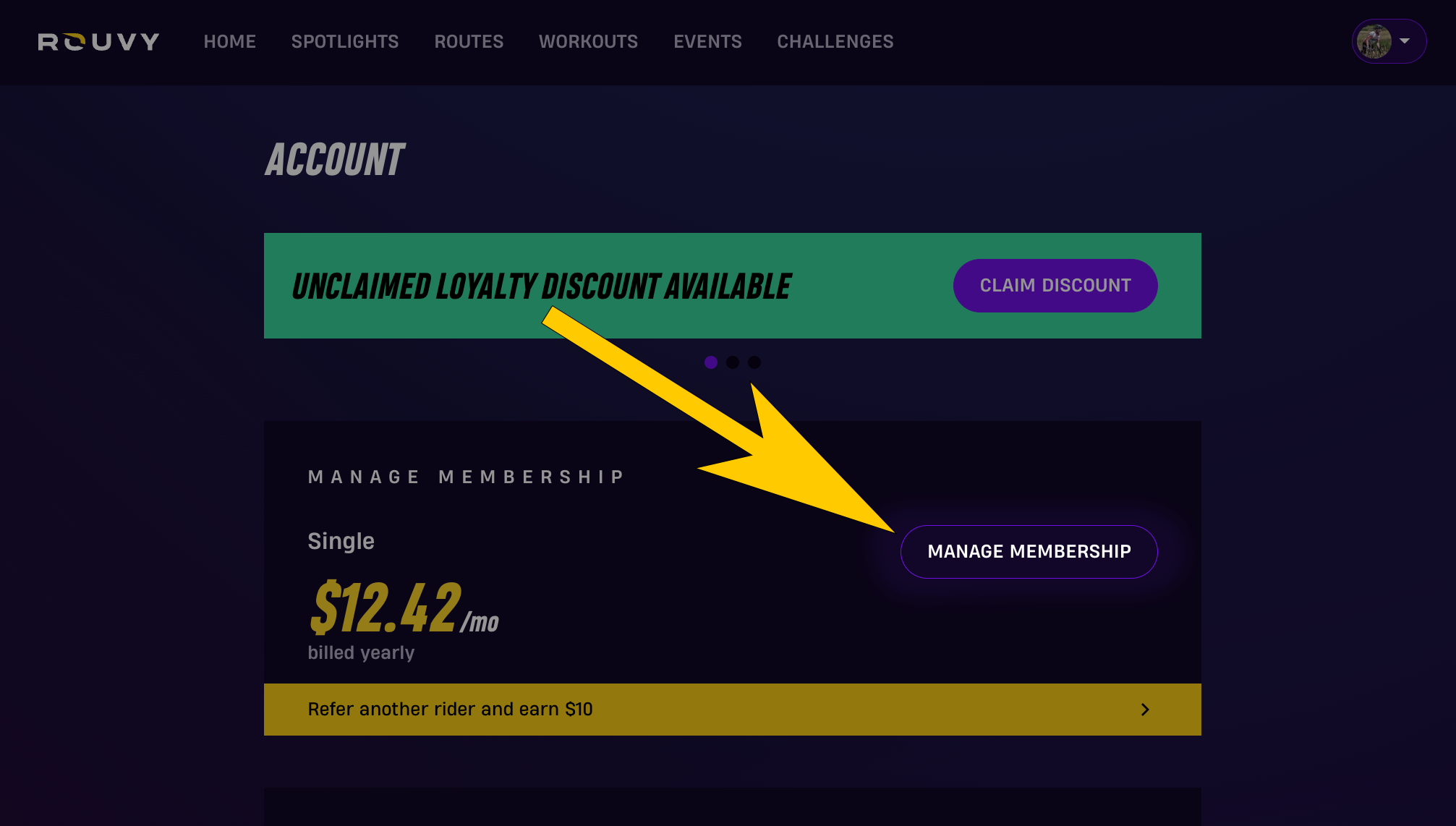This screenshot has height=826, width=1456.
Task: Go to the HOME page
Action: click(230, 42)
